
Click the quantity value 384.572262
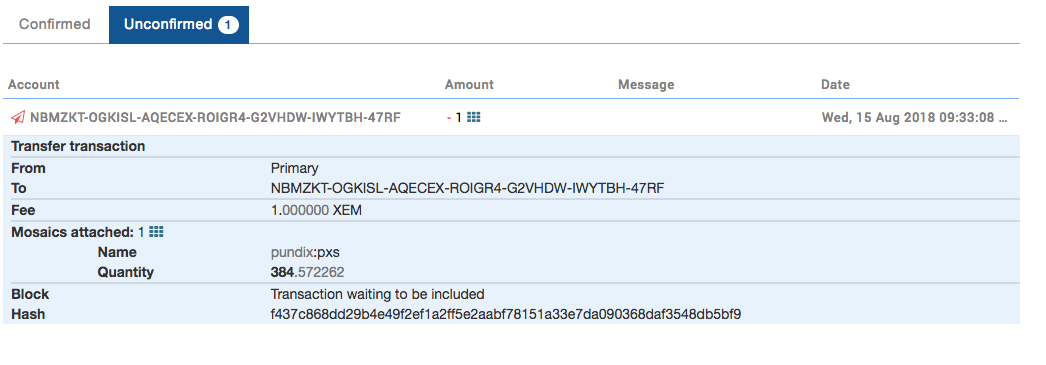308,272
